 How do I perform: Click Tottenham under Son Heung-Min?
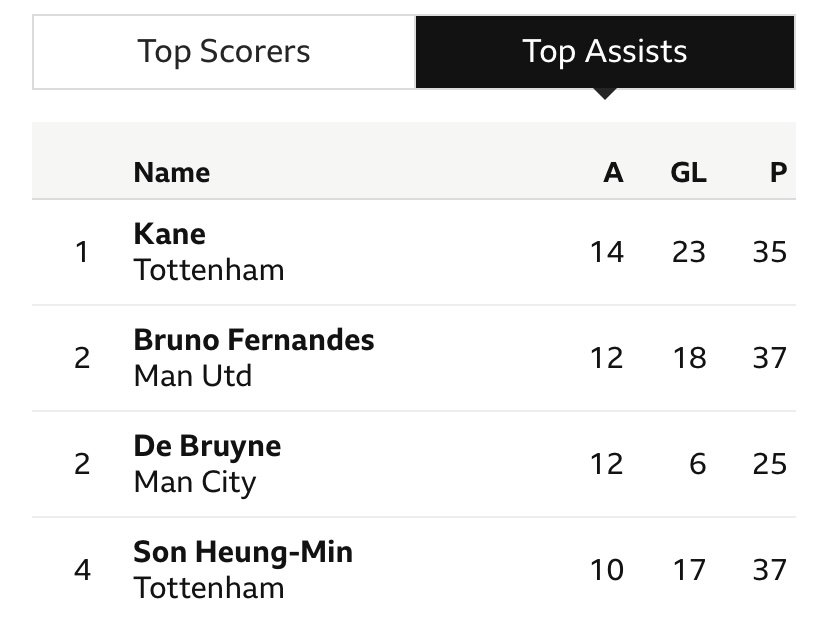tap(208, 588)
